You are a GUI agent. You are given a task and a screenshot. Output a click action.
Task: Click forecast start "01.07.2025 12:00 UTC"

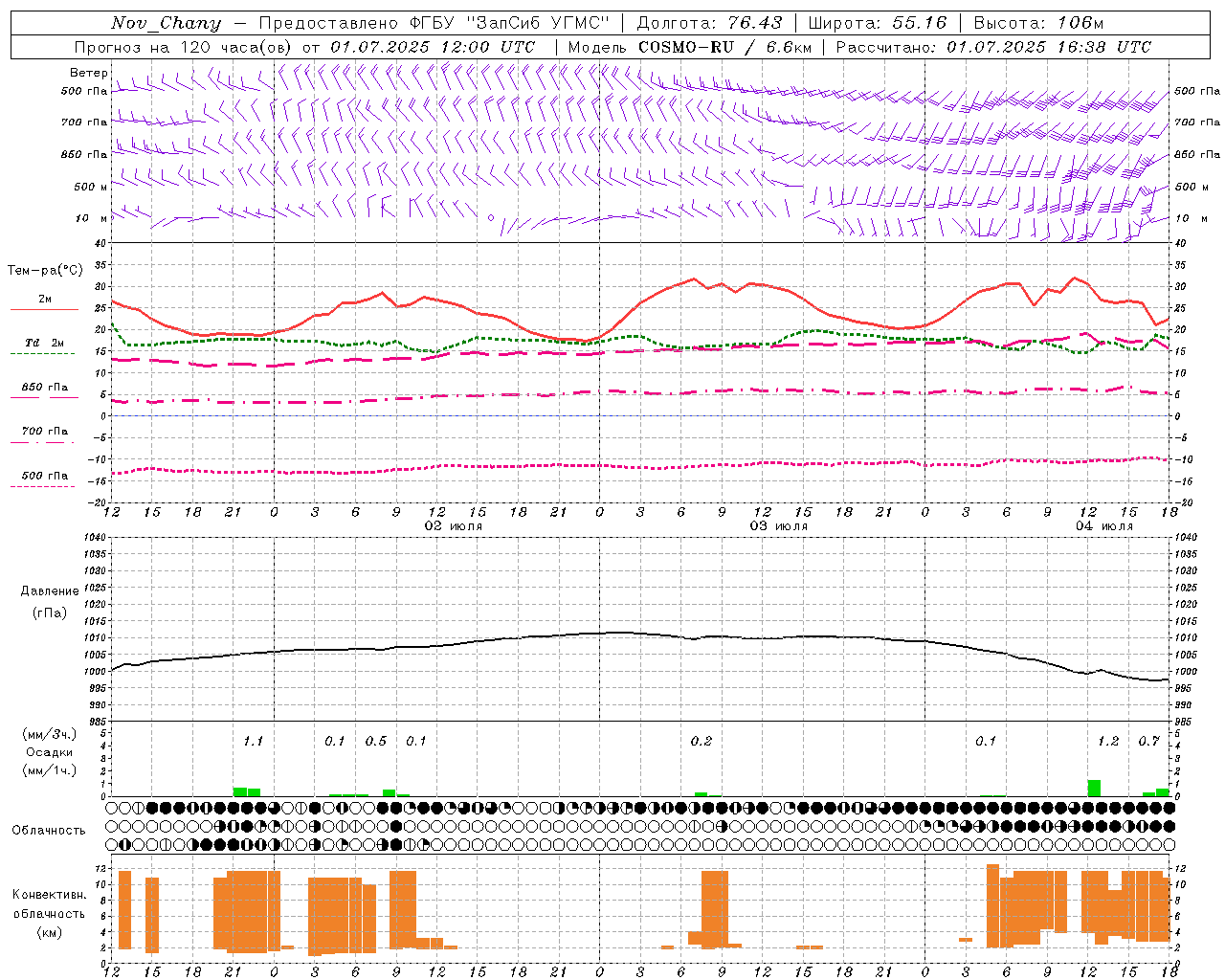(x=433, y=47)
